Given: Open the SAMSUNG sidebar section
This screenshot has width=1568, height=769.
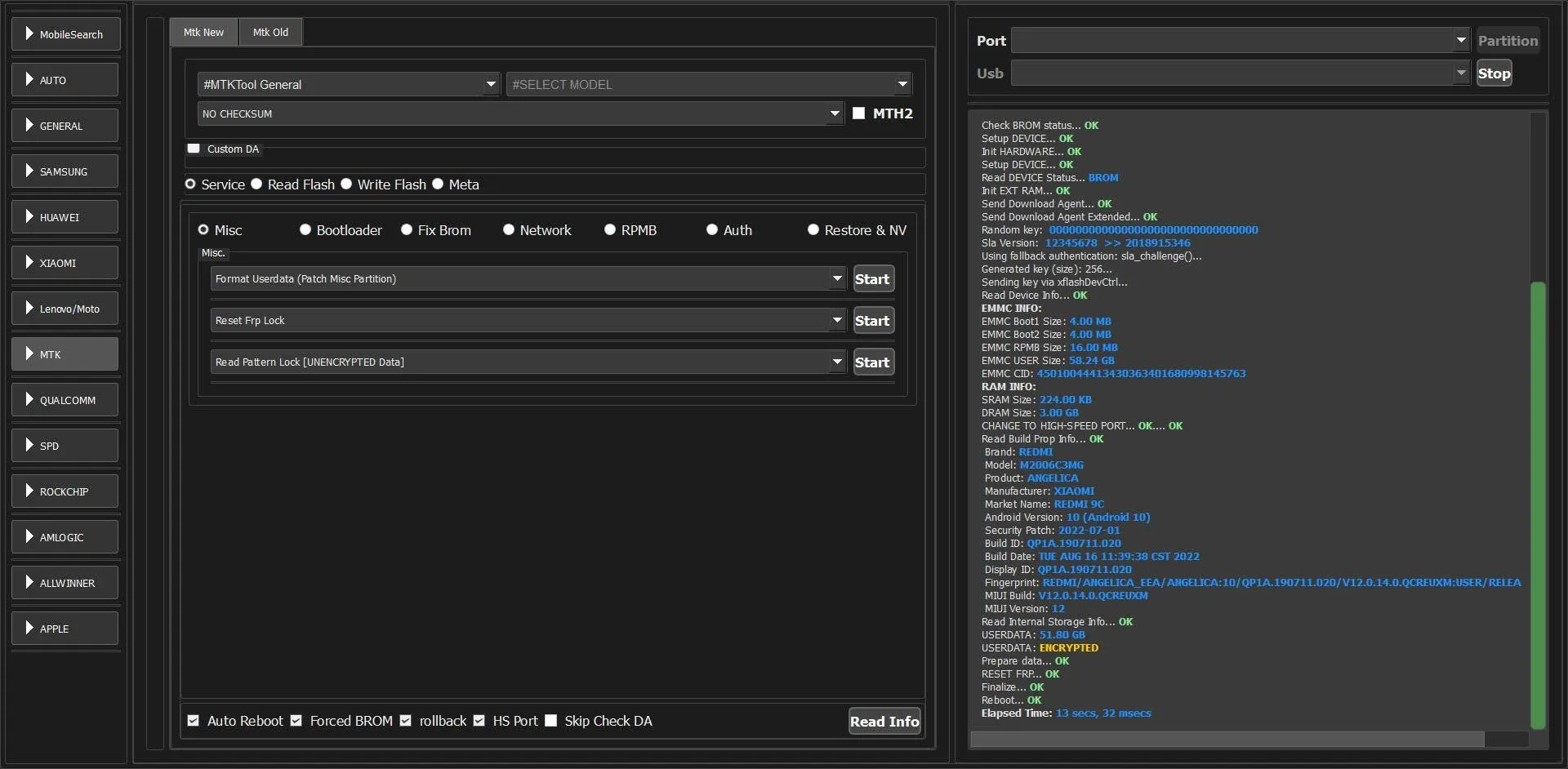Looking at the screenshot, I should point(65,171).
